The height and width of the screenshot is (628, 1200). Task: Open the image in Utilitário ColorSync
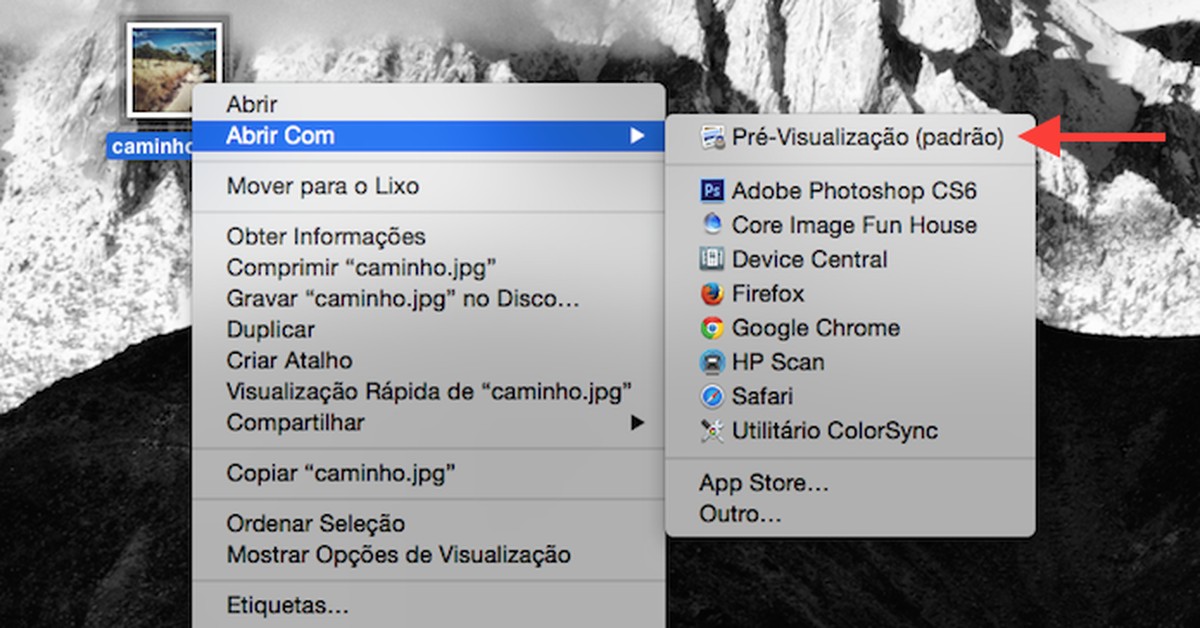[836, 430]
